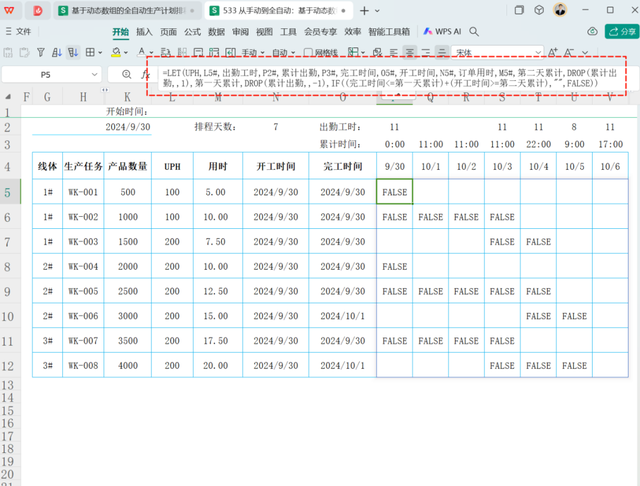Add a new document tab with plus
This screenshot has height=486, width=640.
tap(364, 11)
